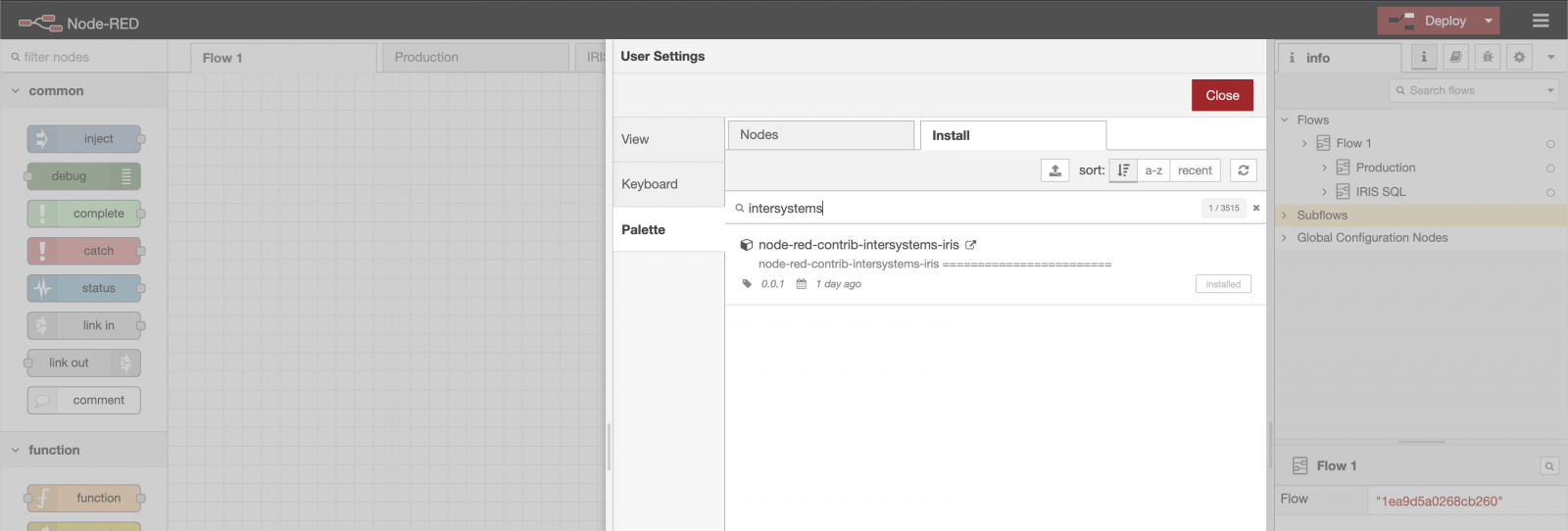This screenshot has height=531, width=1568.
Task: Click the Node-RED logo
Action: 78,22
